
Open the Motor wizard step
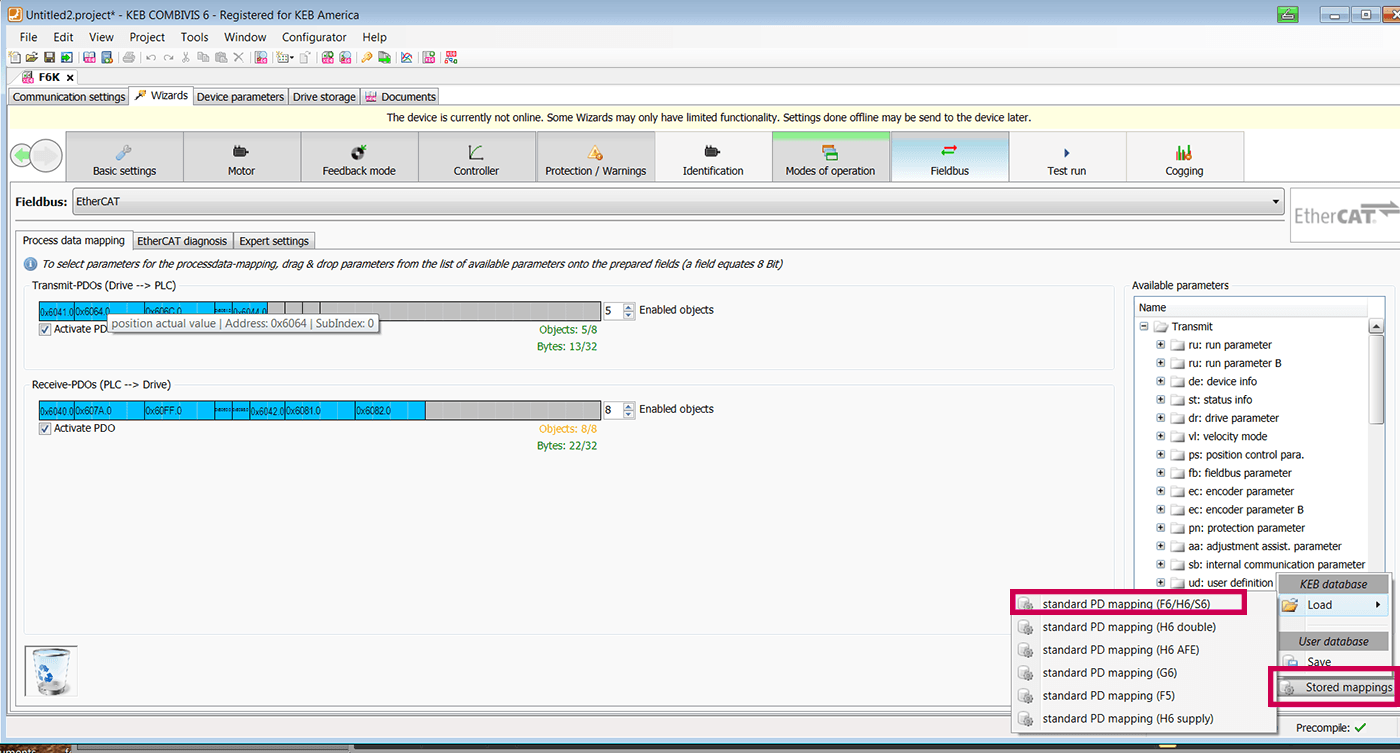[x=241, y=157]
